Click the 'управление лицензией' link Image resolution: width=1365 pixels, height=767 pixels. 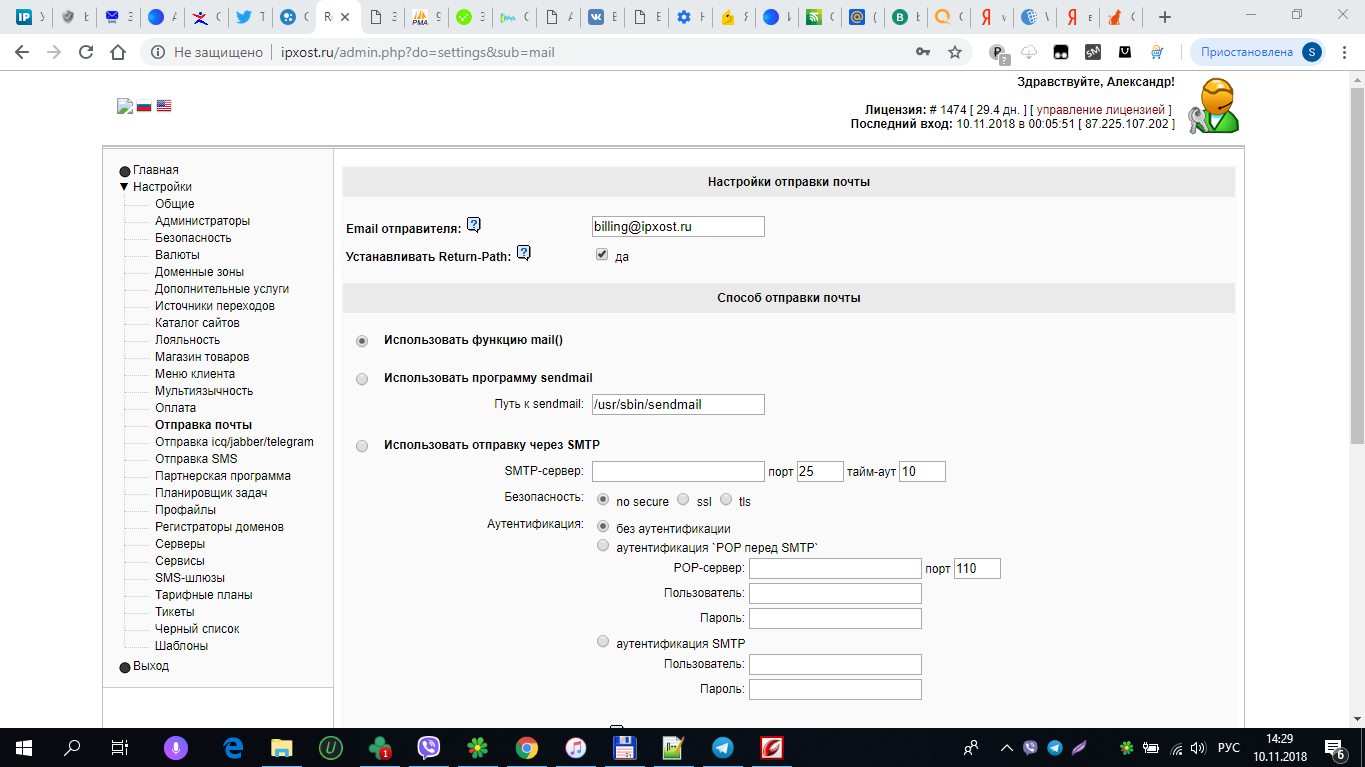pyautogui.click(x=1102, y=110)
